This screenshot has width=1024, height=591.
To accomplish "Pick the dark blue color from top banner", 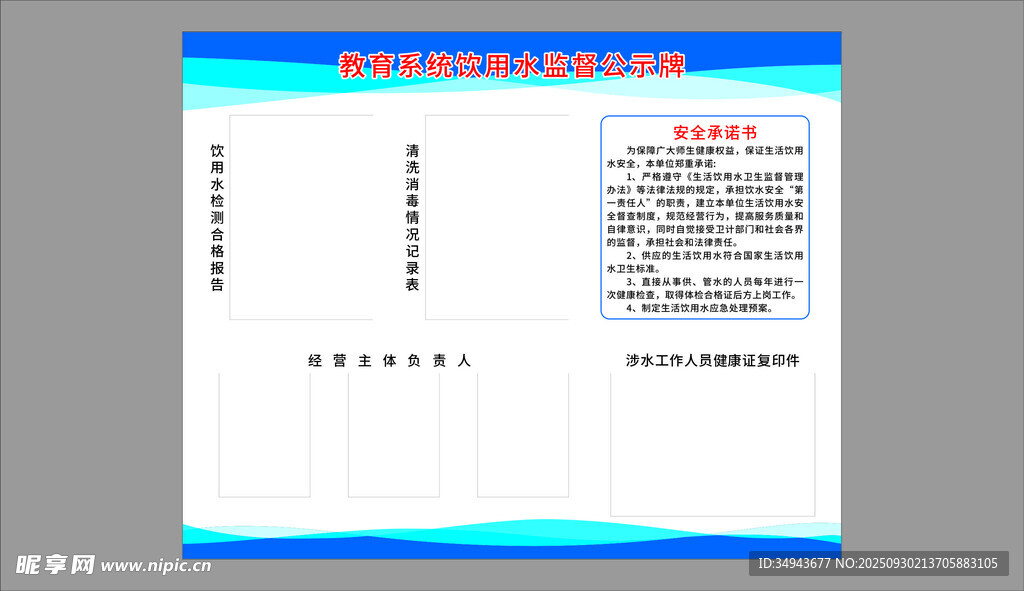I will [x=250, y=42].
